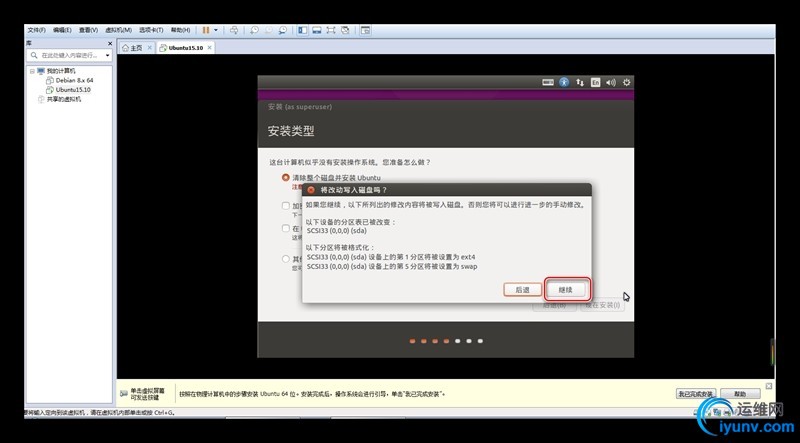Collapse the 我的计算机 tree node

(x=32, y=71)
